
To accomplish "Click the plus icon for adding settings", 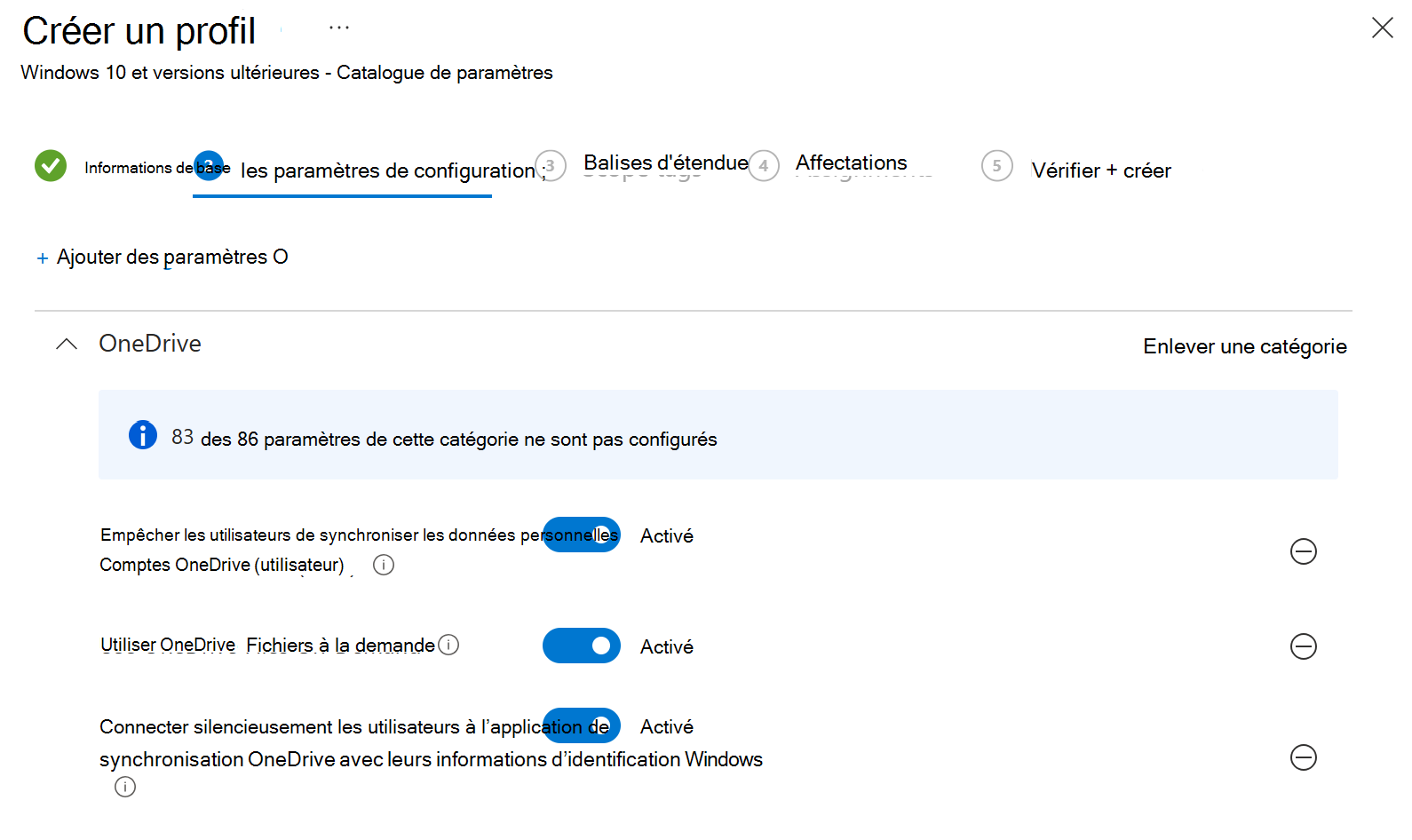I will pyautogui.click(x=43, y=258).
